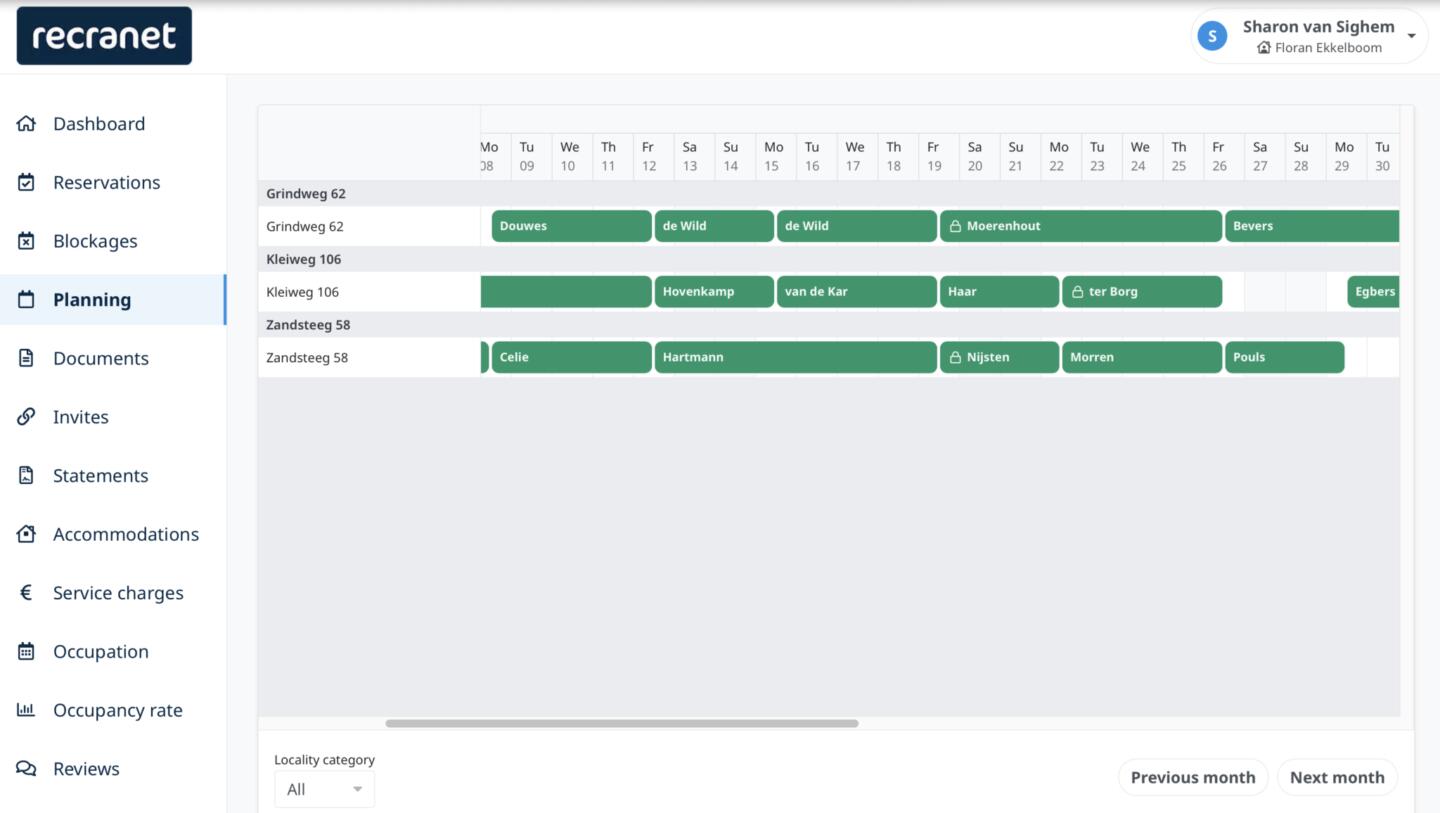Screen dimensions: 1440x813
Task: Click the Service charges euro icon
Action: click(x=26, y=593)
